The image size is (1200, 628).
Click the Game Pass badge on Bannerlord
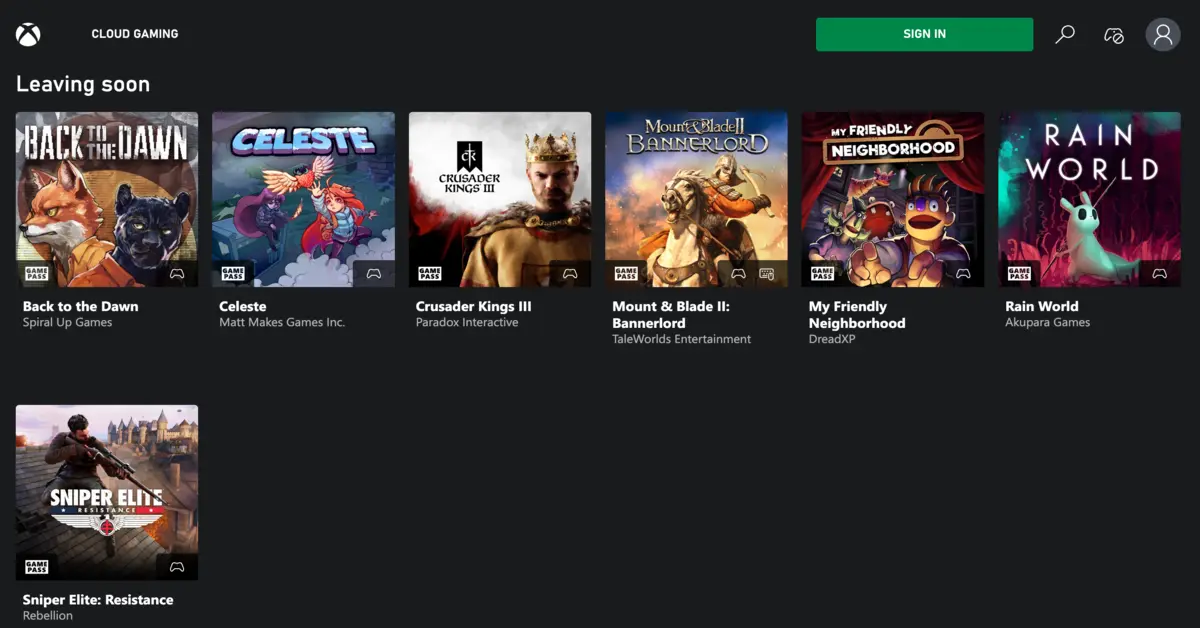(626, 273)
